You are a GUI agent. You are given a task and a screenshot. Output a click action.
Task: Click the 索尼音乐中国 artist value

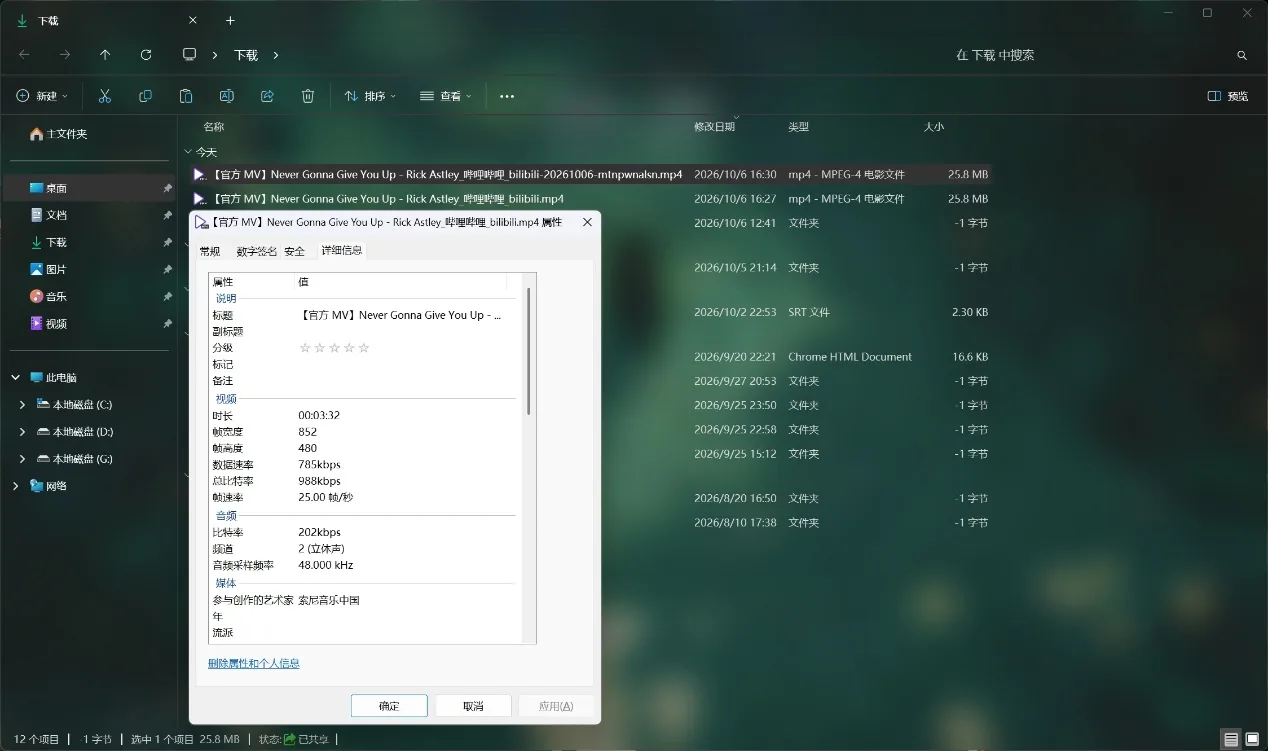point(329,600)
